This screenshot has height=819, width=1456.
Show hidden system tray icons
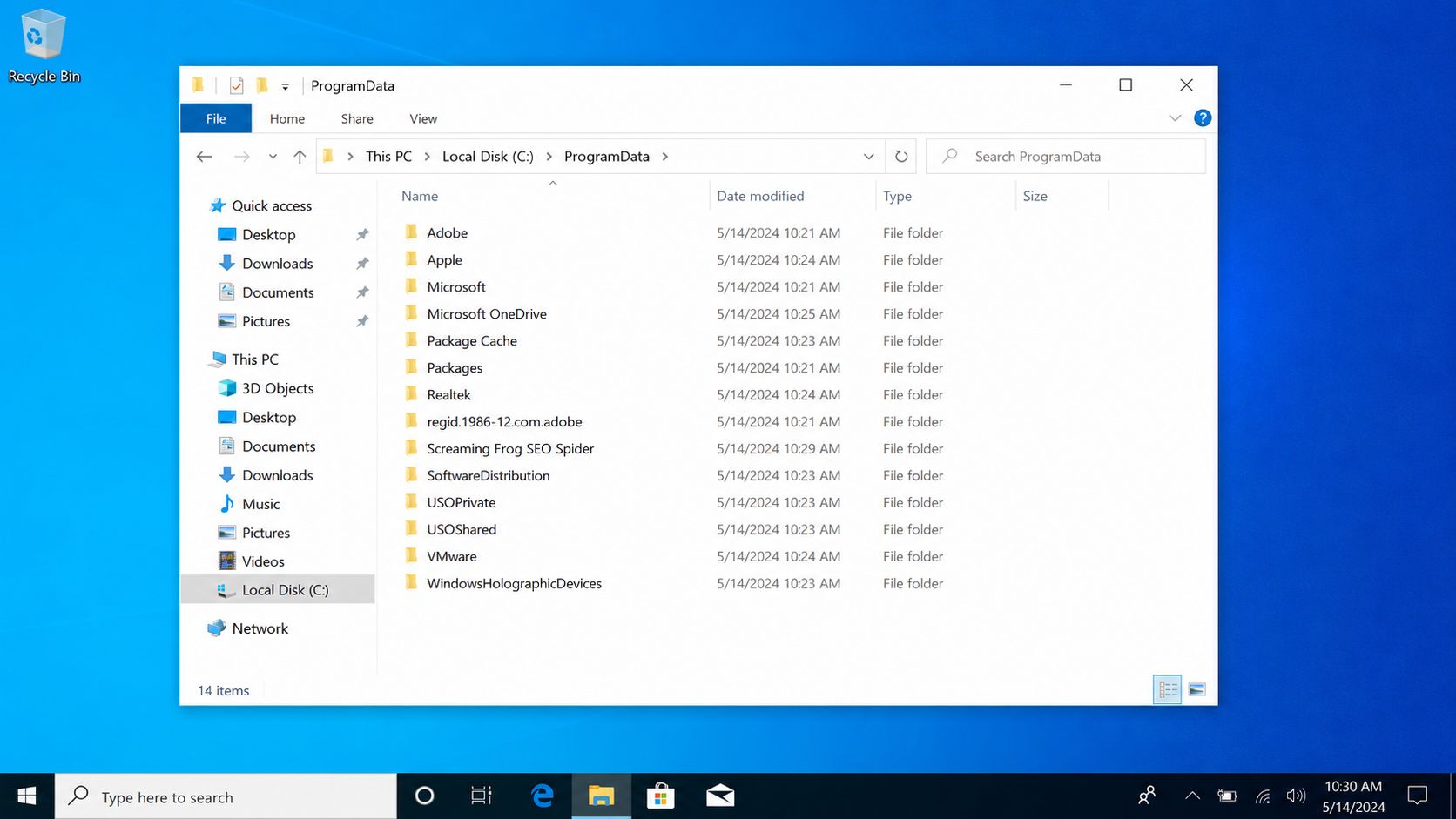tap(1192, 796)
